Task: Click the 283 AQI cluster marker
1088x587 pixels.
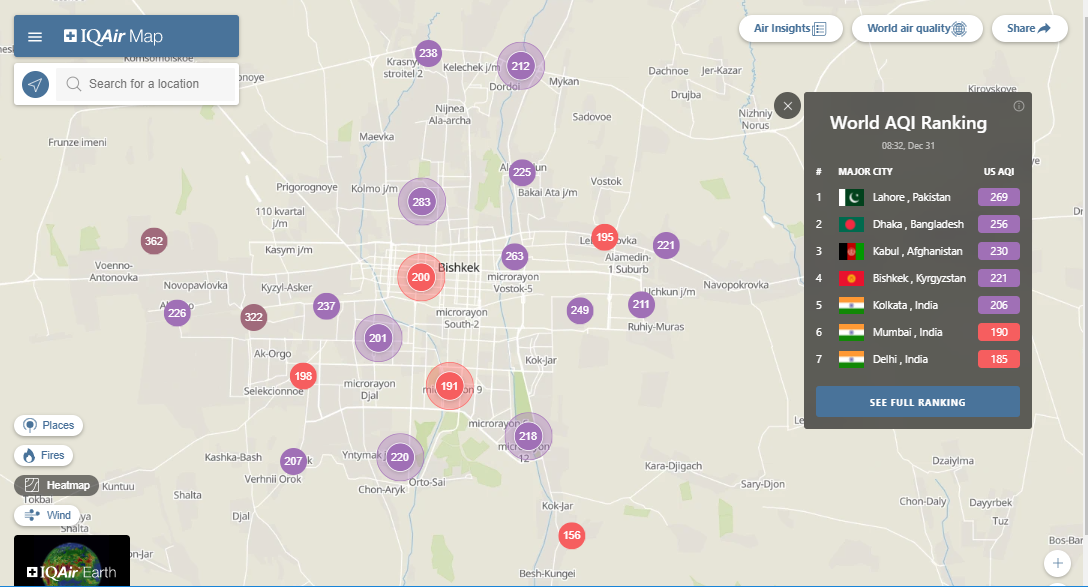Action: (422, 202)
